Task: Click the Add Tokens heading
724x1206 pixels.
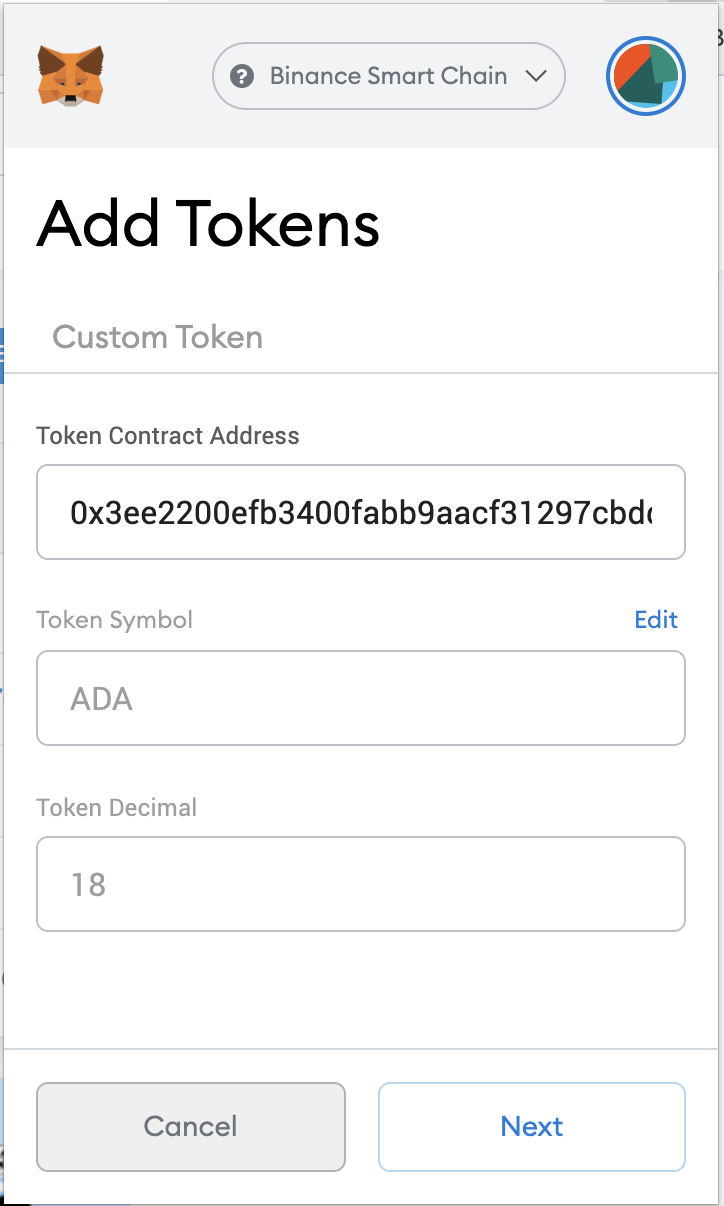Action: click(208, 224)
